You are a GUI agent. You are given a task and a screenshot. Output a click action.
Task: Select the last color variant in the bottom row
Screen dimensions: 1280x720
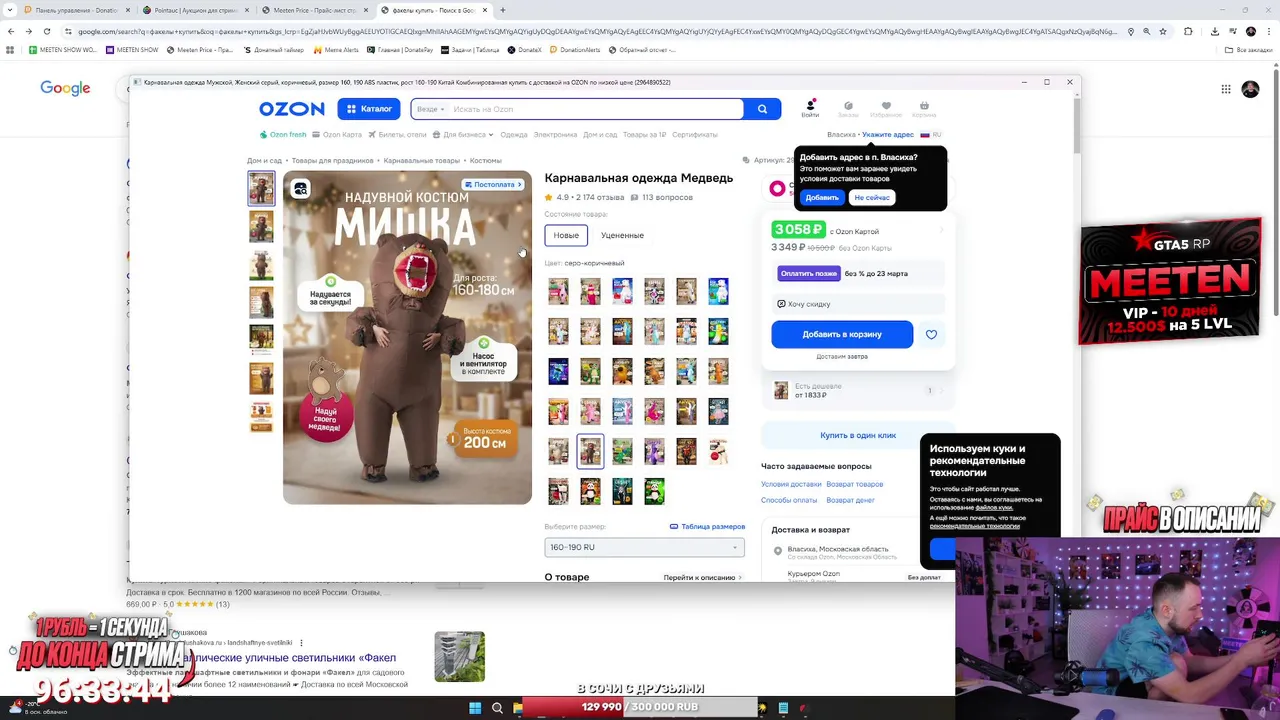click(654, 491)
